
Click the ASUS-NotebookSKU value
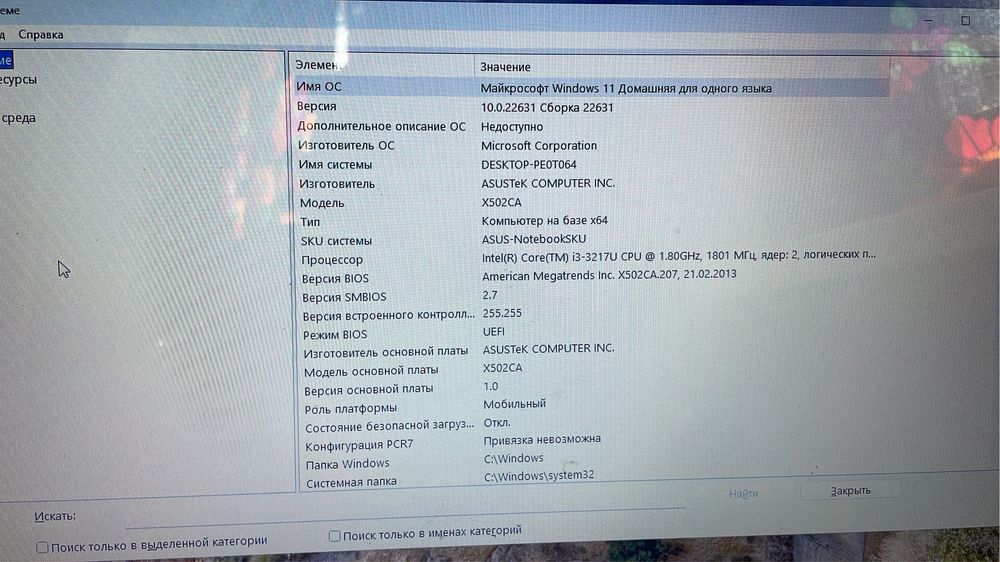534,239
